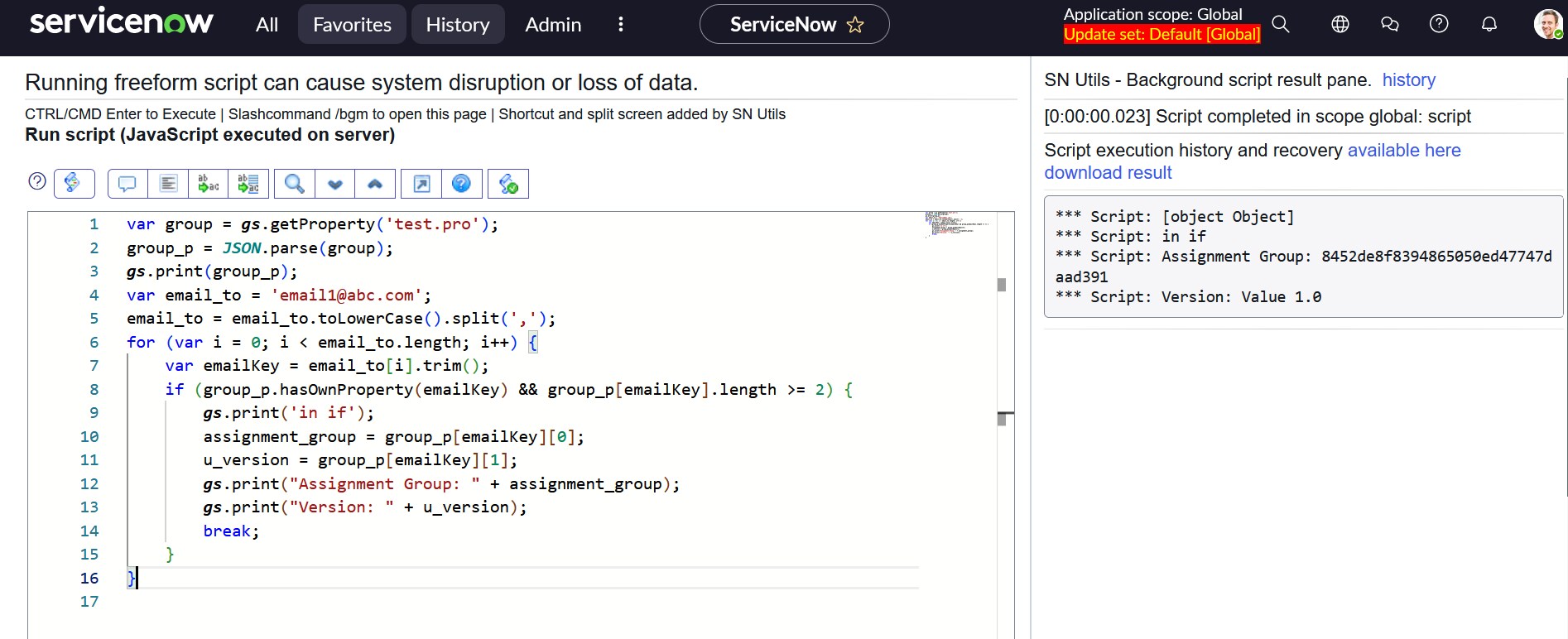This screenshot has width=1568, height=639.
Task: Jump to previous match with up chevron
Action: point(375,184)
